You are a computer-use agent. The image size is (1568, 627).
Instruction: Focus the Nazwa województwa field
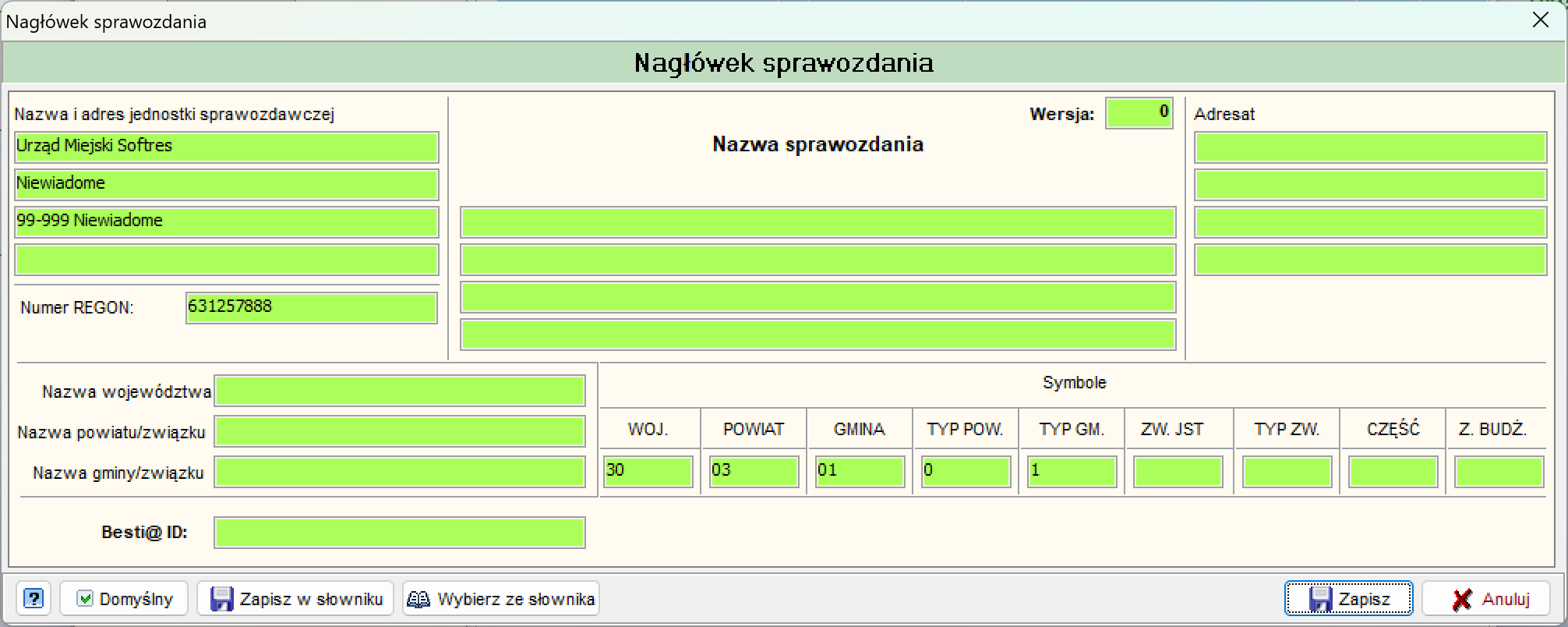(400, 391)
